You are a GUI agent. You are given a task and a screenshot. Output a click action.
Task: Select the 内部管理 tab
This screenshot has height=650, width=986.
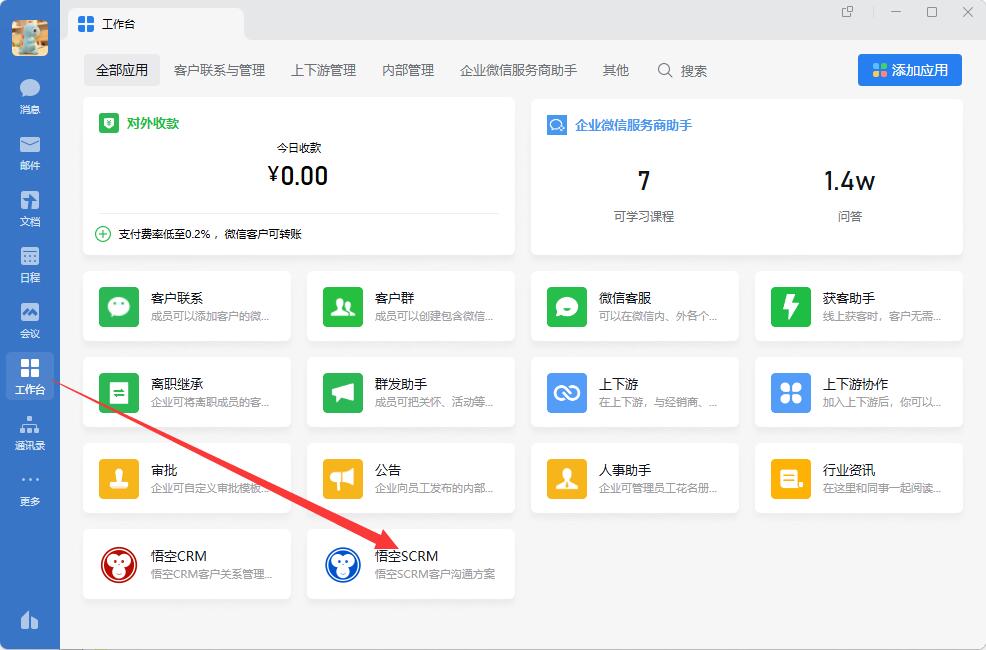tap(408, 70)
